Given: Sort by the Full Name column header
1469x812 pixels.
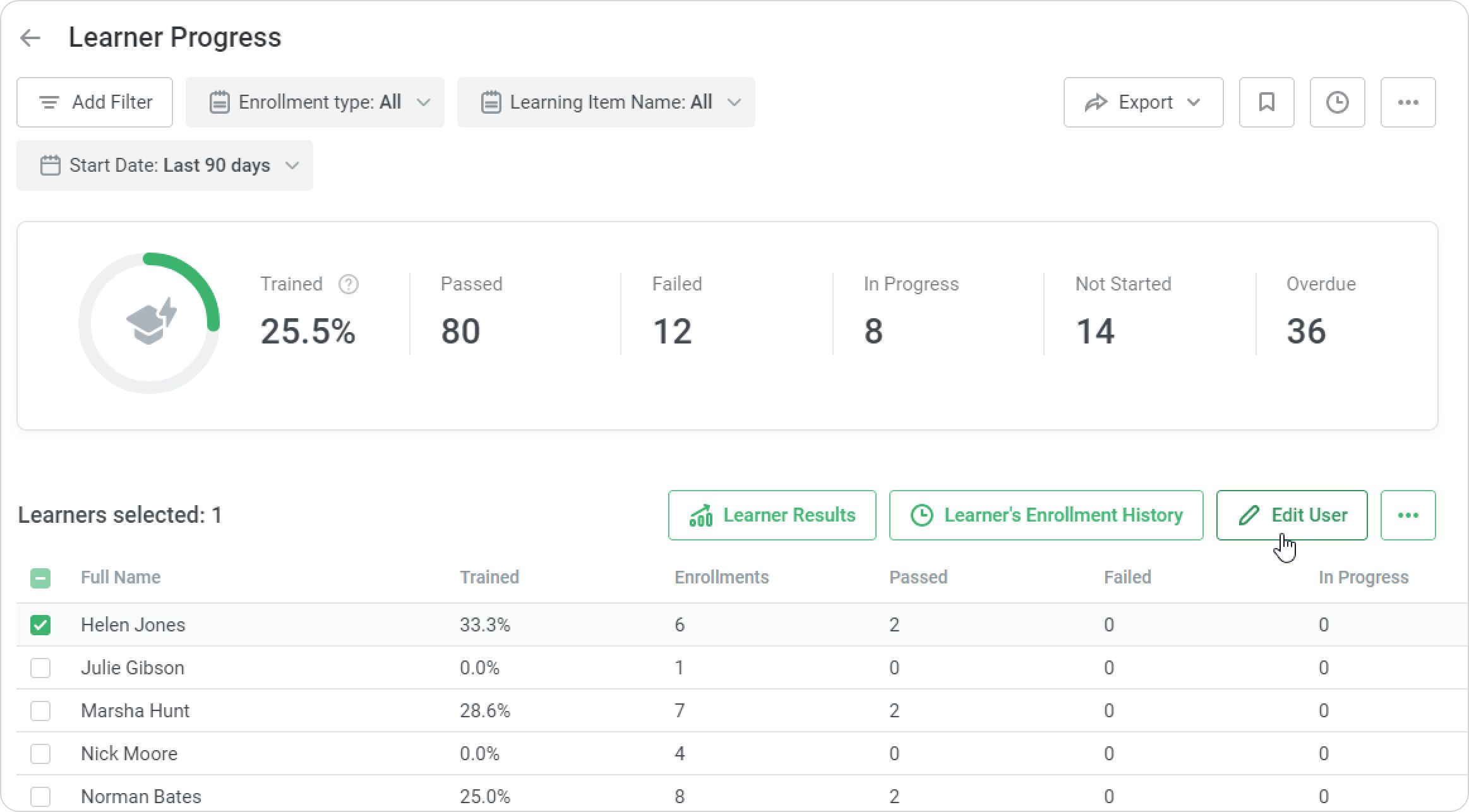Looking at the screenshot, I should (121, 578).
